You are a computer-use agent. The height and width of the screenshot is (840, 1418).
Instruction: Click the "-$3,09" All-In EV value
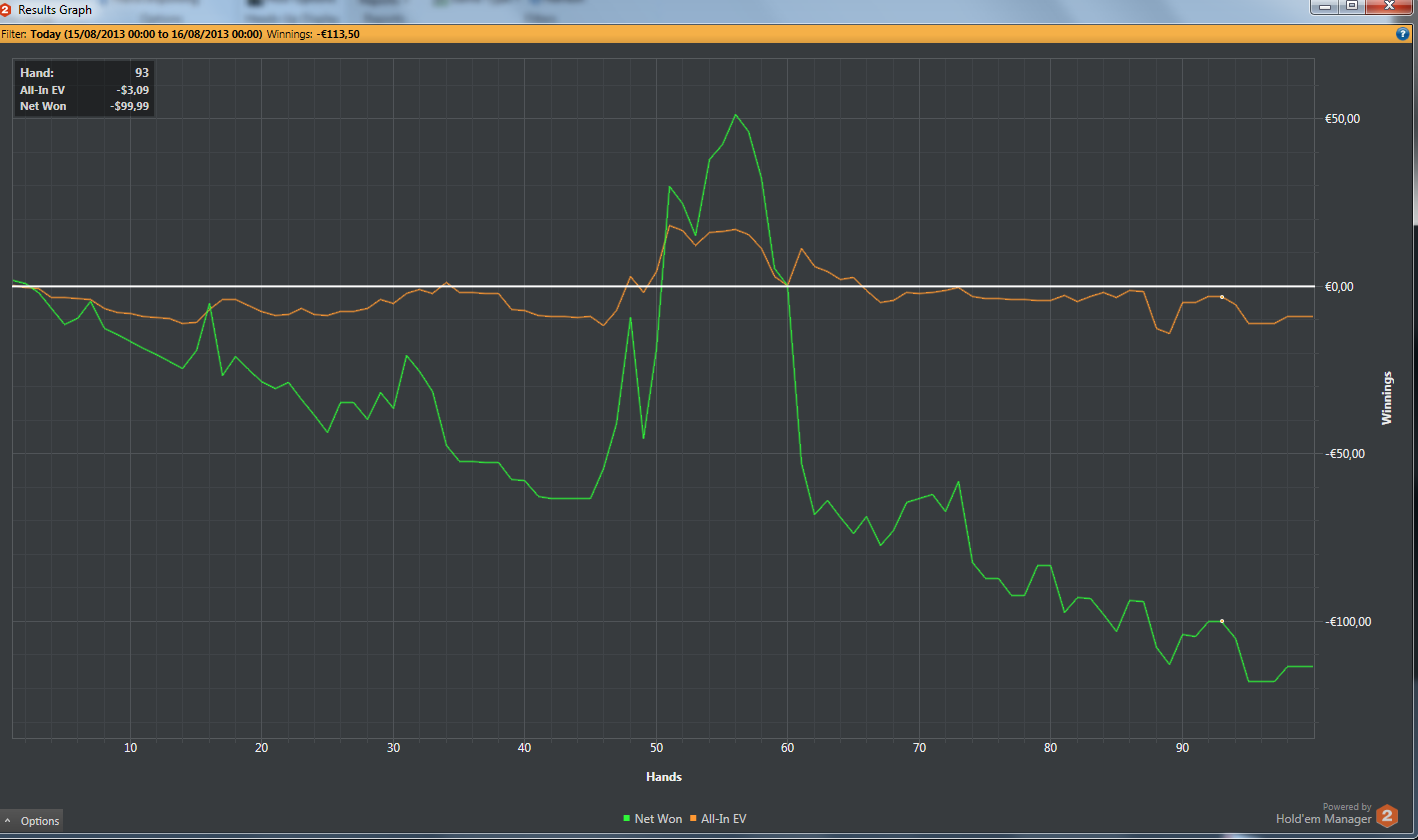click(x=133, y=90)
